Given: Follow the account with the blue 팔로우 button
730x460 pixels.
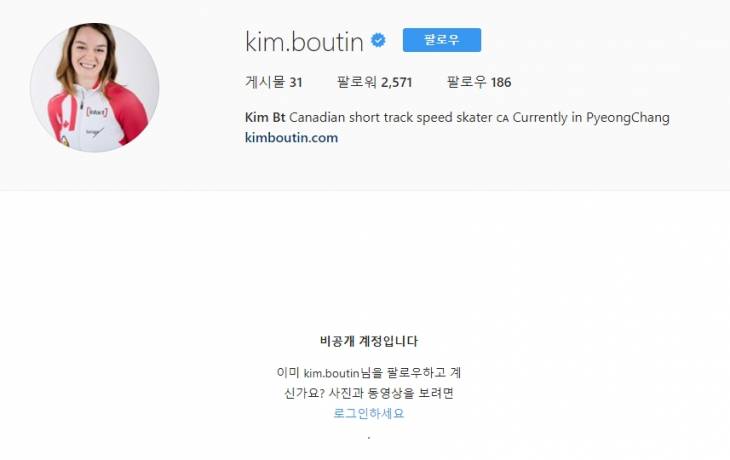Looking at the screenshot, I should (x=442, y=40).
